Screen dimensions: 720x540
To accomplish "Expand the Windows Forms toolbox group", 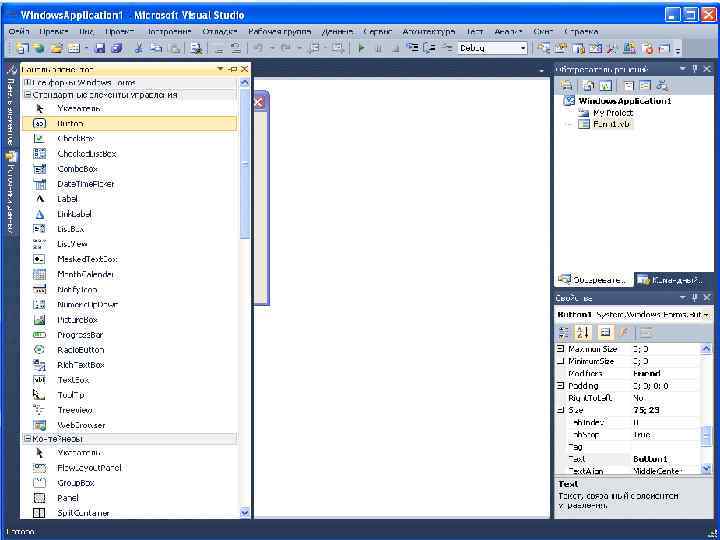I will 27,83.
